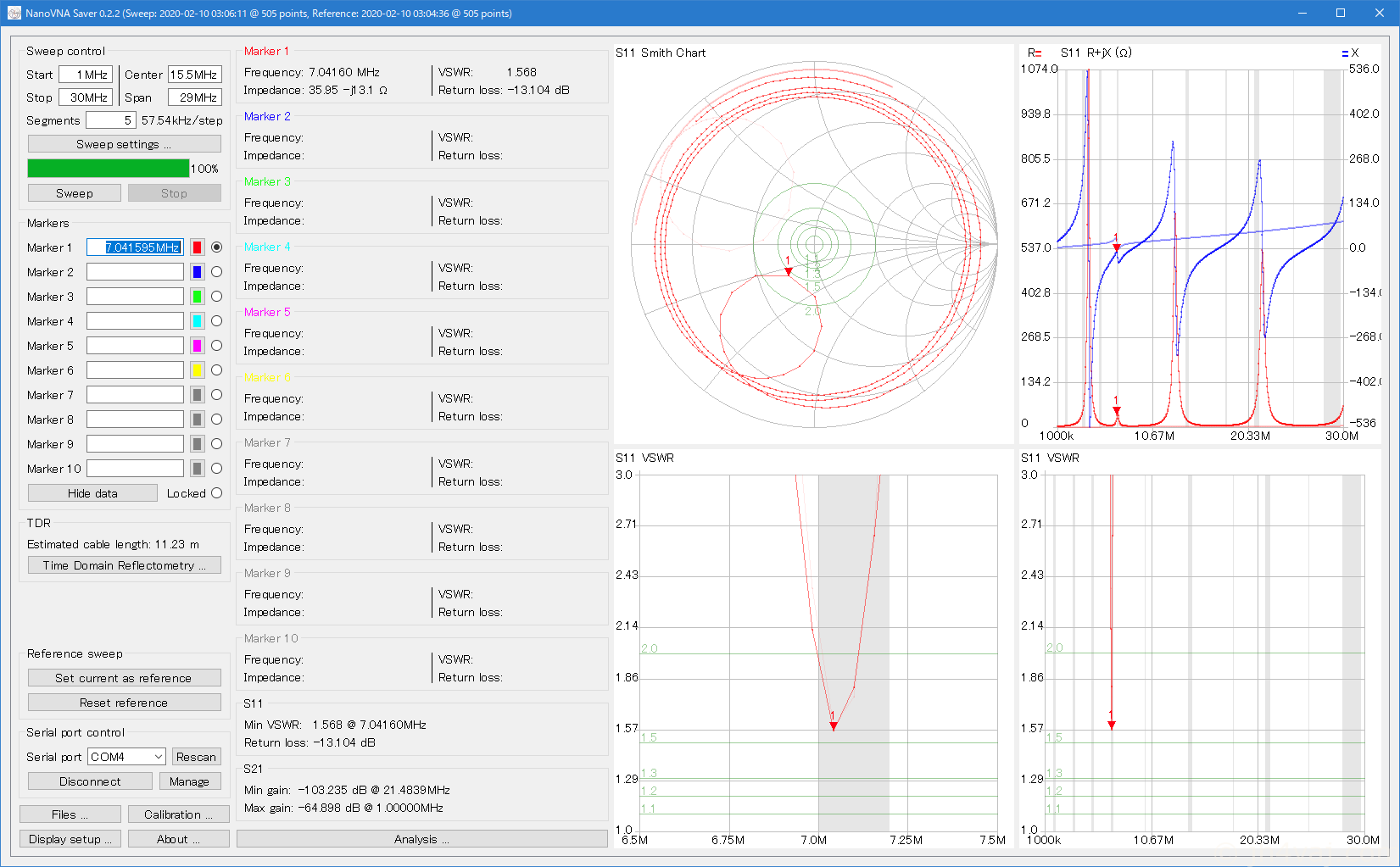Disconnect from the serial device
The height and width of the screenshot is (867, 1400).
click(90, 781)
